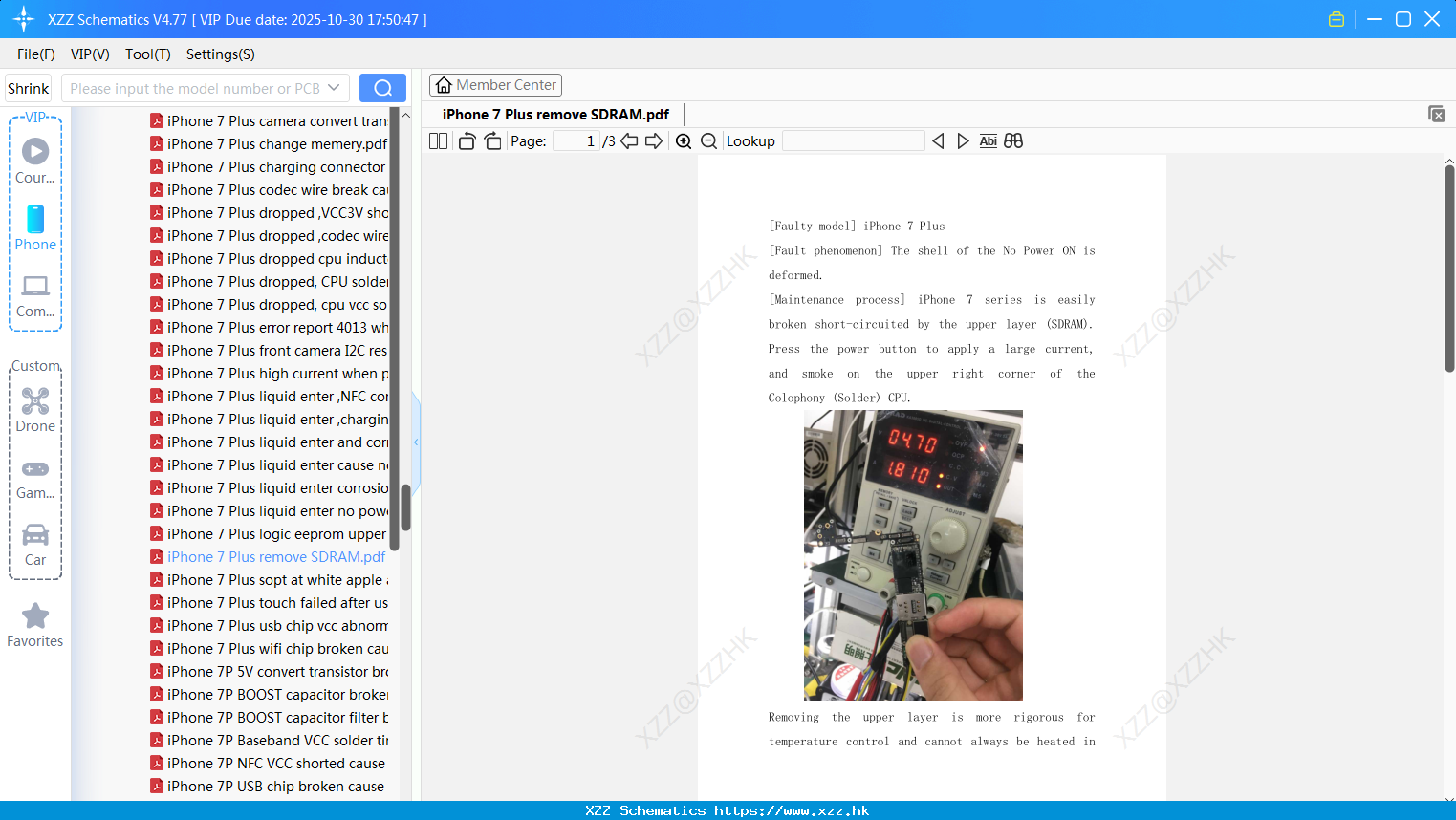Click the Page number field
Screen dimensions: 1456x820
tap(576, 141)
